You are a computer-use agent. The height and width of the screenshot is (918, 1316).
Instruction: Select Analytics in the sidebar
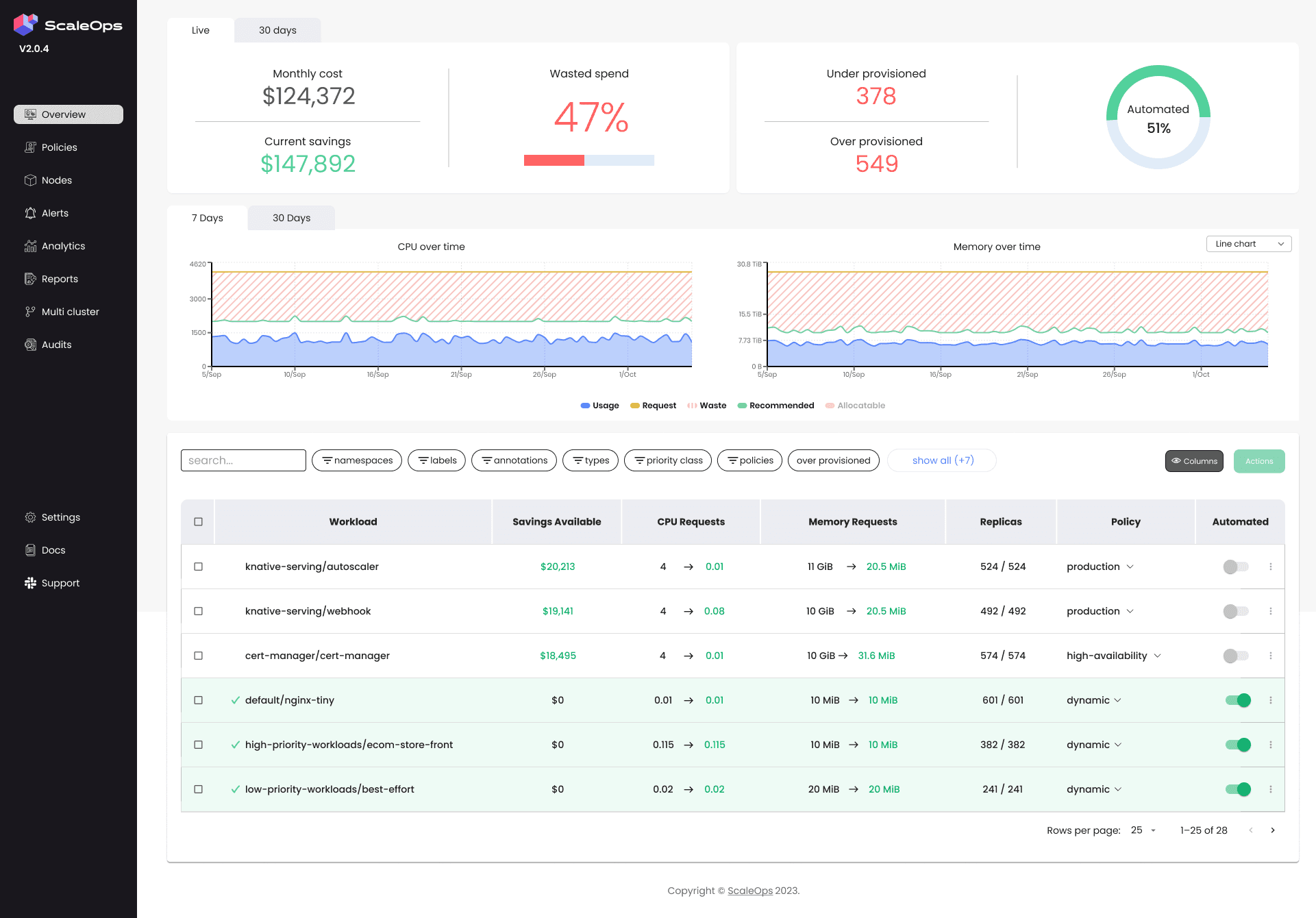point(62,245)
